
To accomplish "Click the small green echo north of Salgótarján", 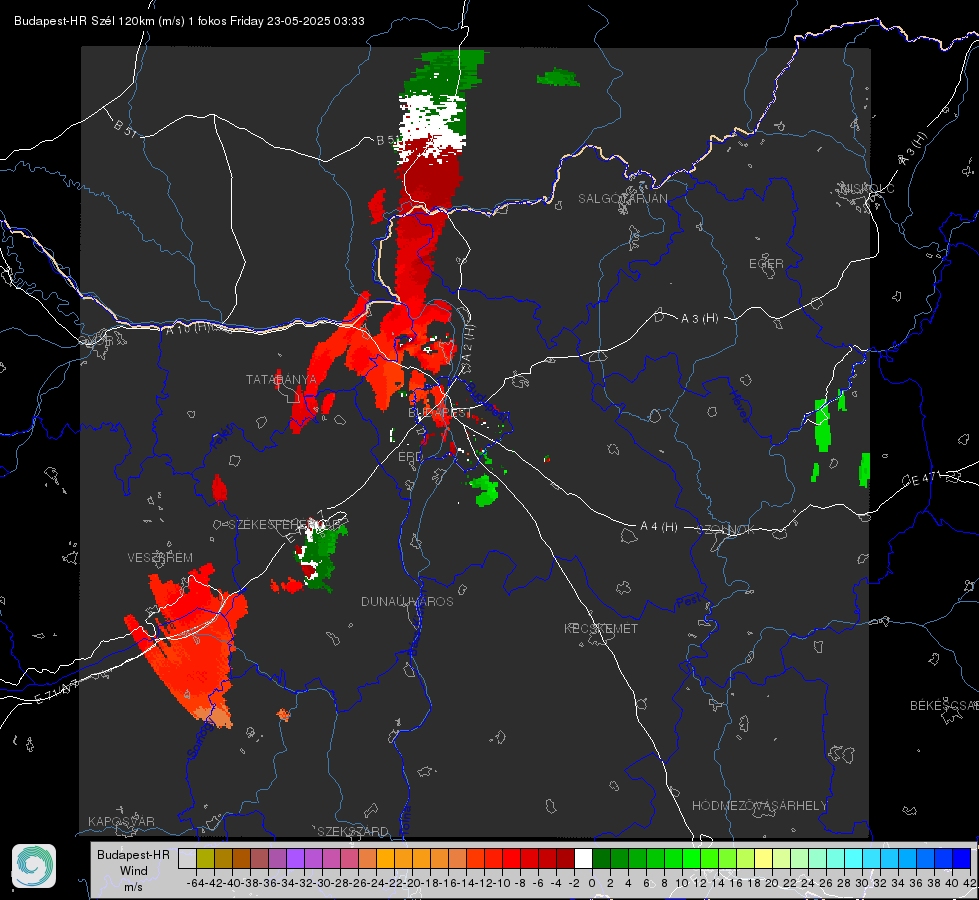I will [x=558, y=78].
